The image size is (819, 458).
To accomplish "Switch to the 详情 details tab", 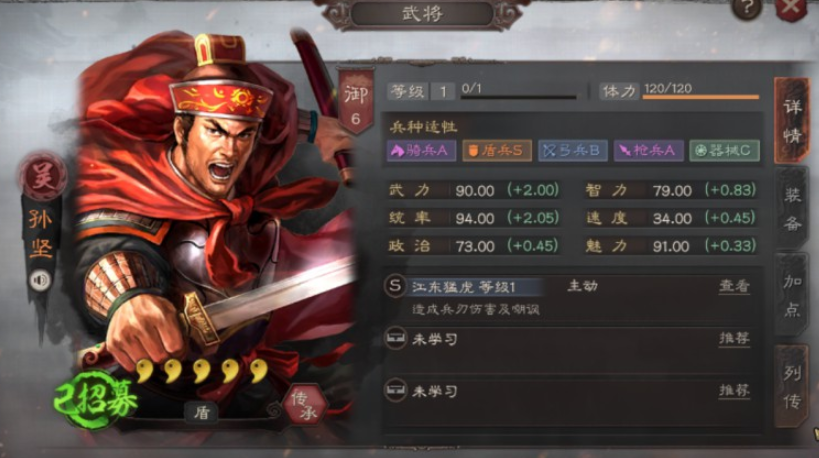I will point(792,121).
